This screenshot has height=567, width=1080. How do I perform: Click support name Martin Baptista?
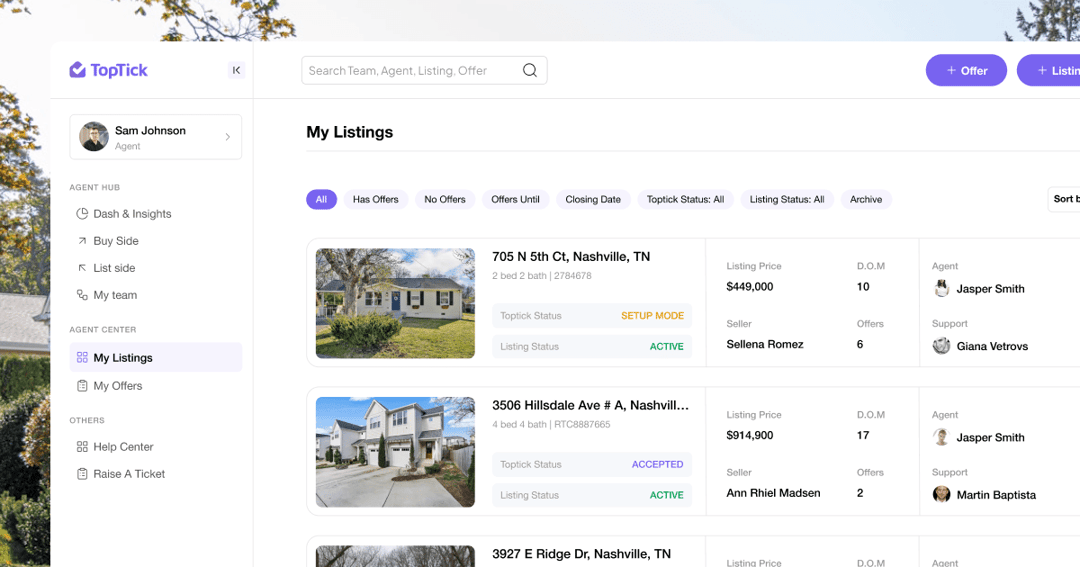[996, 495]
